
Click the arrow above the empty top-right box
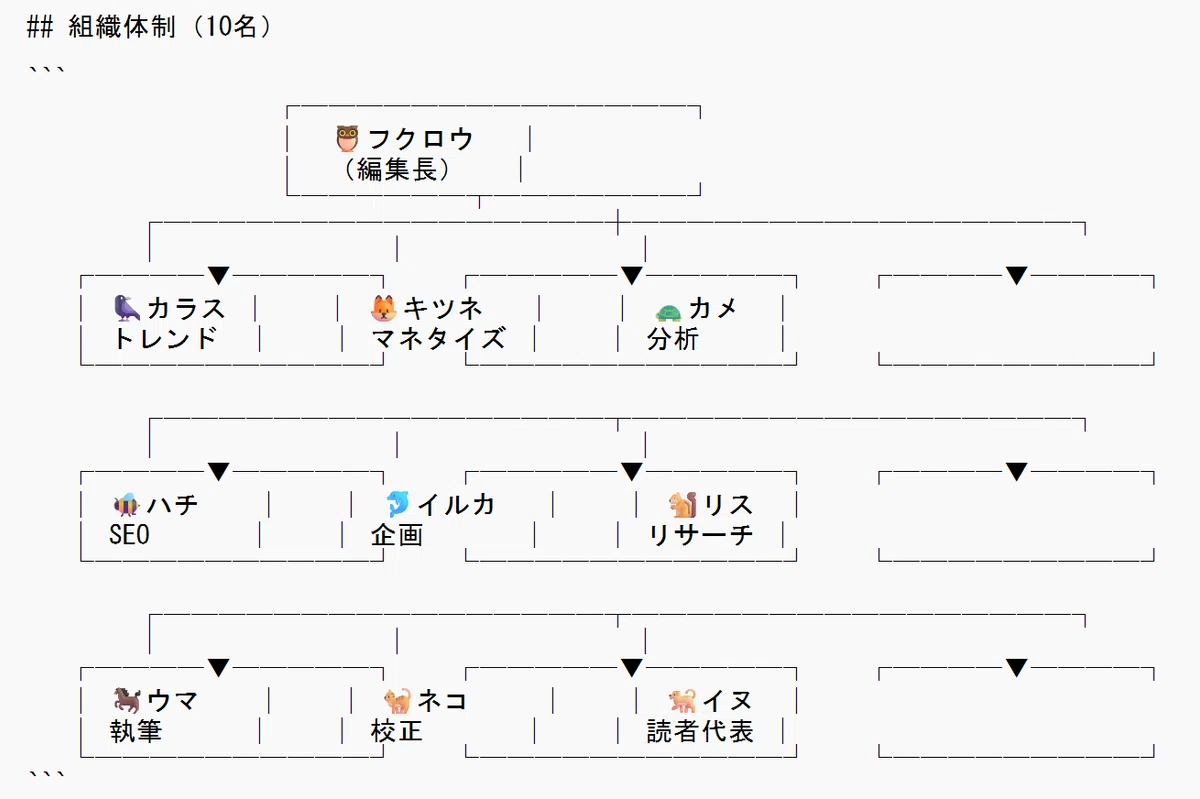tap(1017, 275)
